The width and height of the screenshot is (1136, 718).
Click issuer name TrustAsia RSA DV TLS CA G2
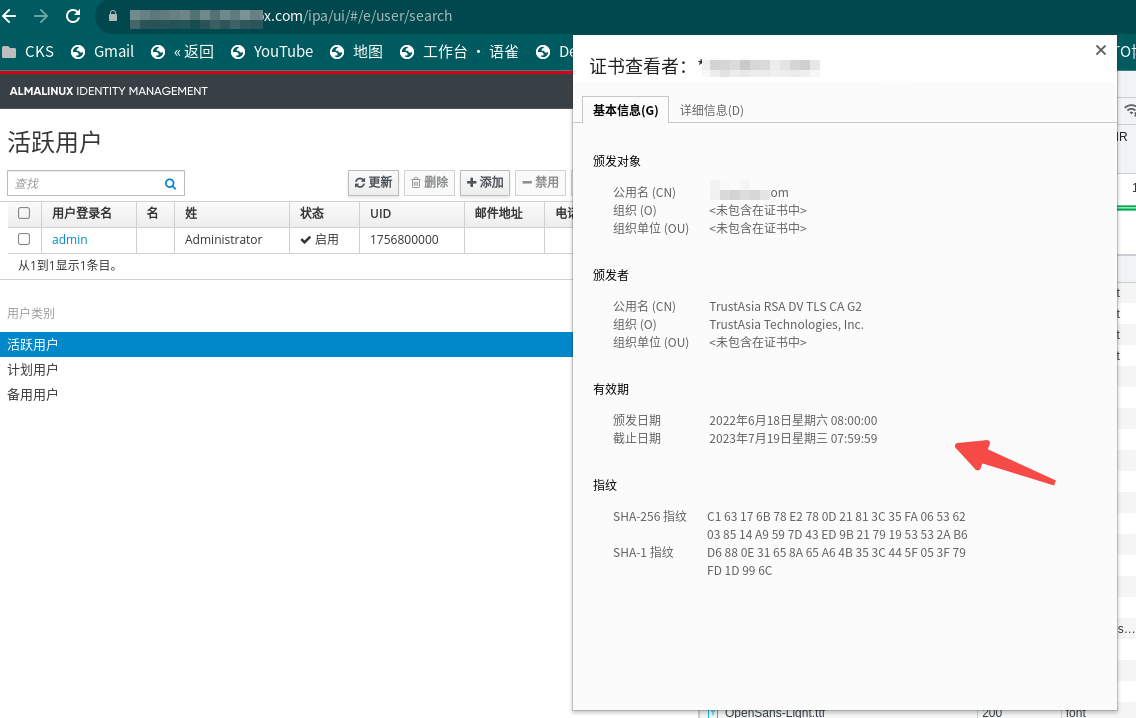pyautogui.click(x=785, y=306)
